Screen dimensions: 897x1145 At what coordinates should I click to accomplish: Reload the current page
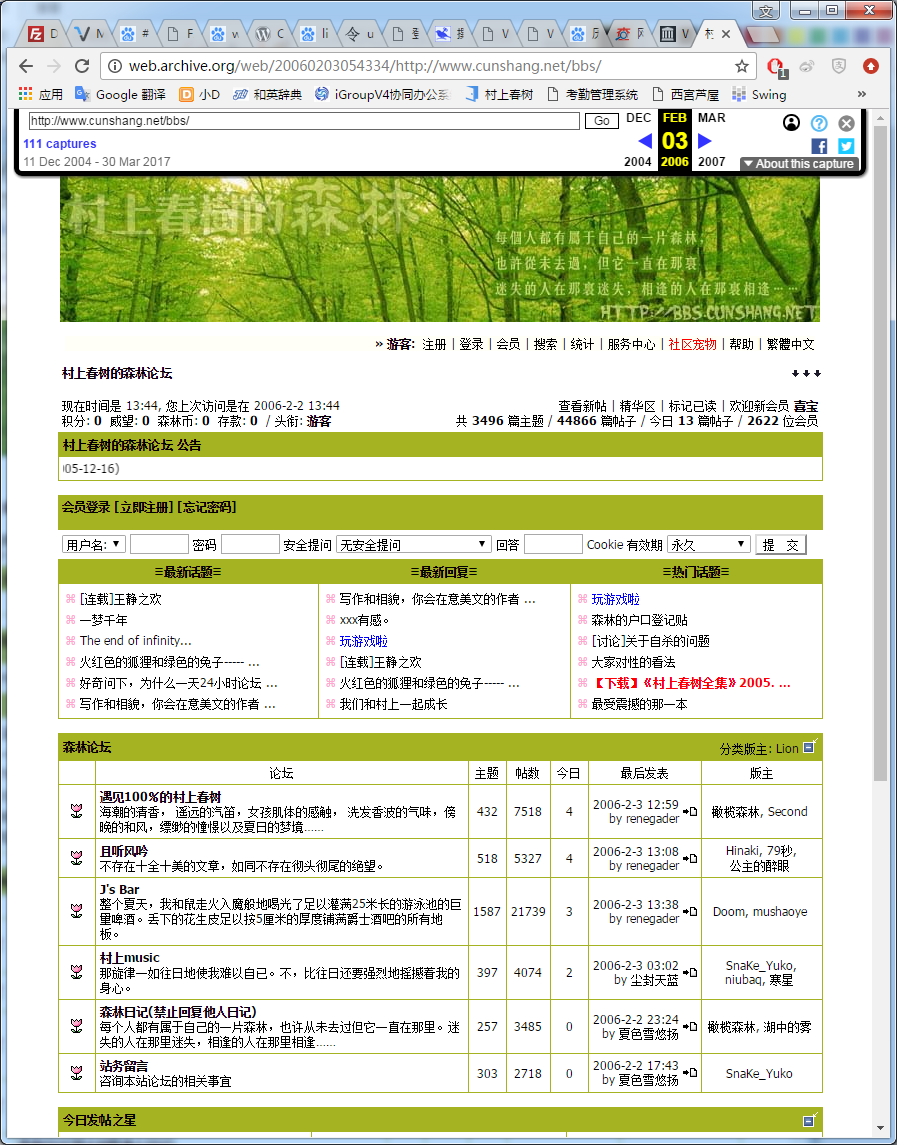tap(82, 66)
